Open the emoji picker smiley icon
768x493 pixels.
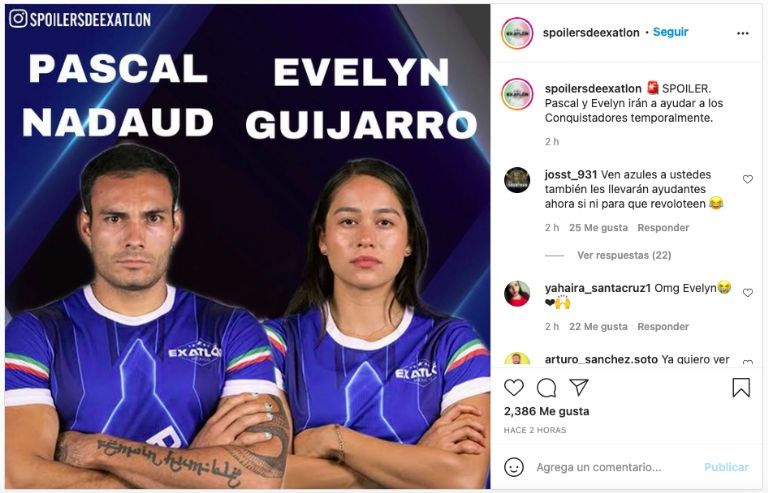tap(514, 467)
